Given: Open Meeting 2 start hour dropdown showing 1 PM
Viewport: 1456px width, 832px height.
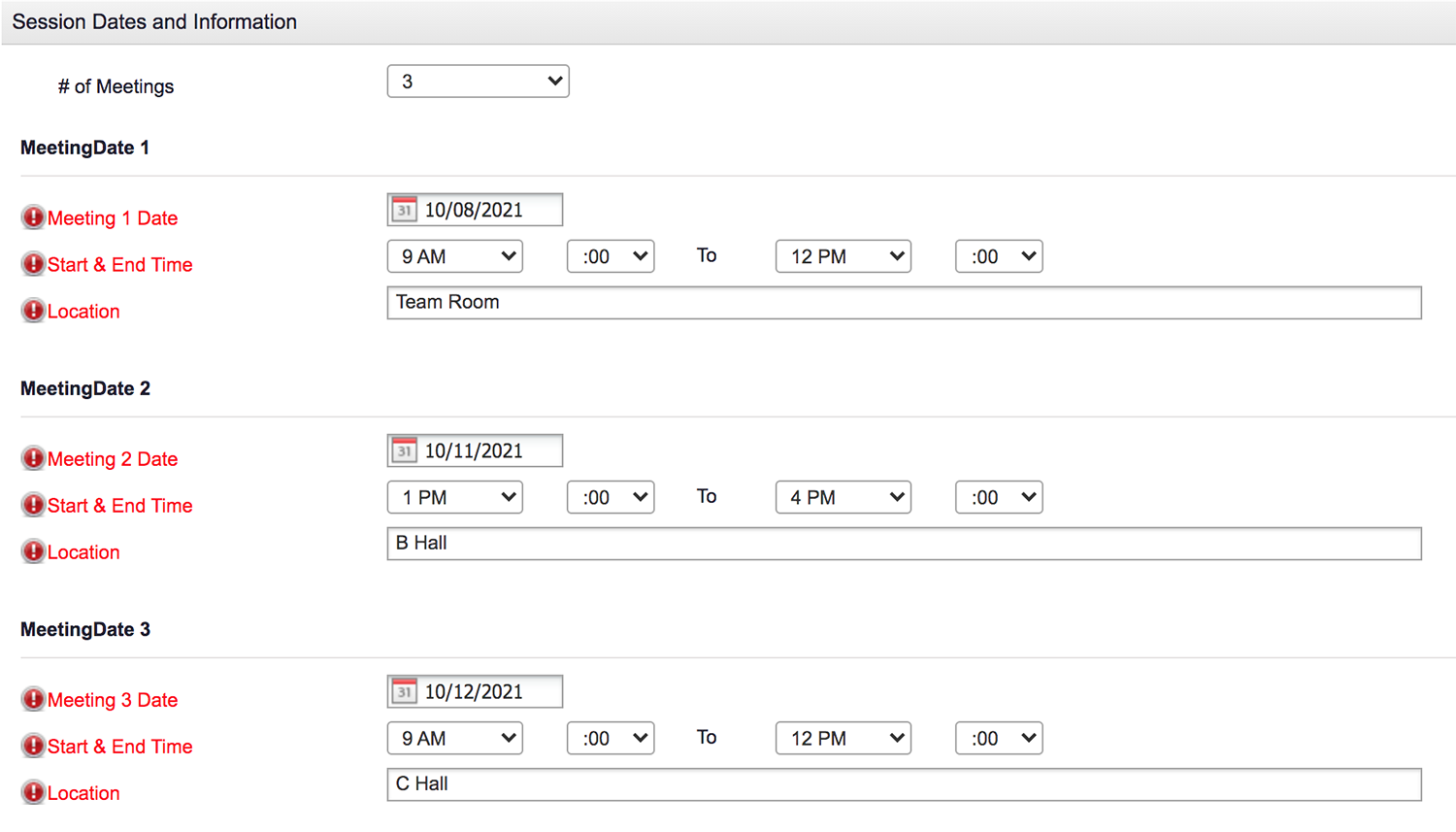Looking at the screenshot, I should (454, 497).
